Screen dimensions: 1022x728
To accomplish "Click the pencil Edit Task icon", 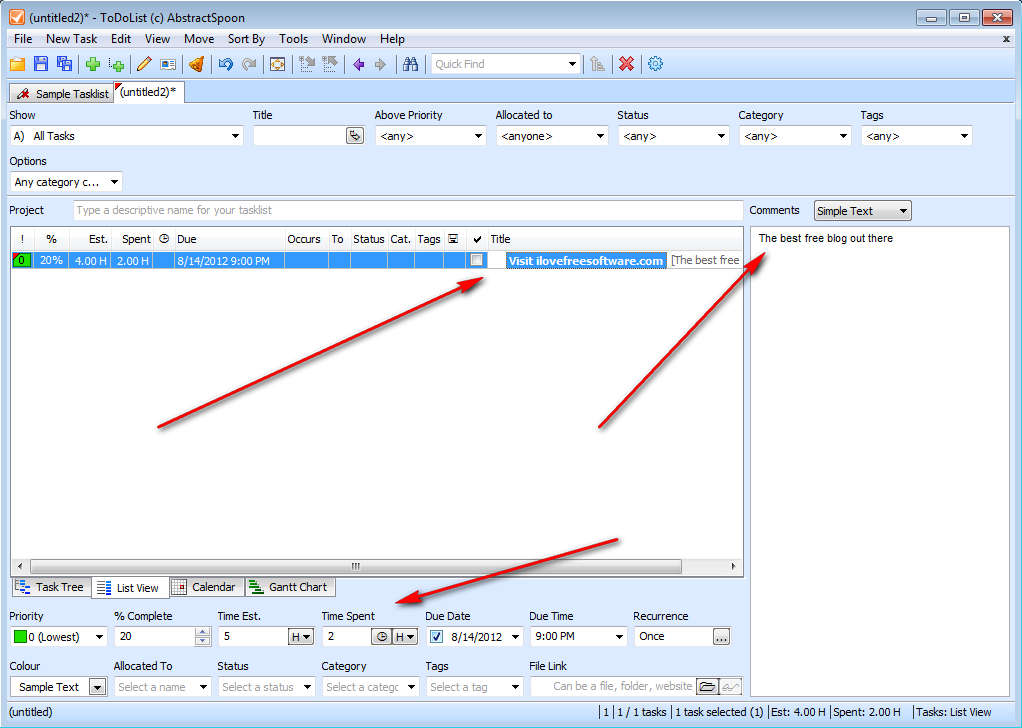I will click(x=144, y=64).
